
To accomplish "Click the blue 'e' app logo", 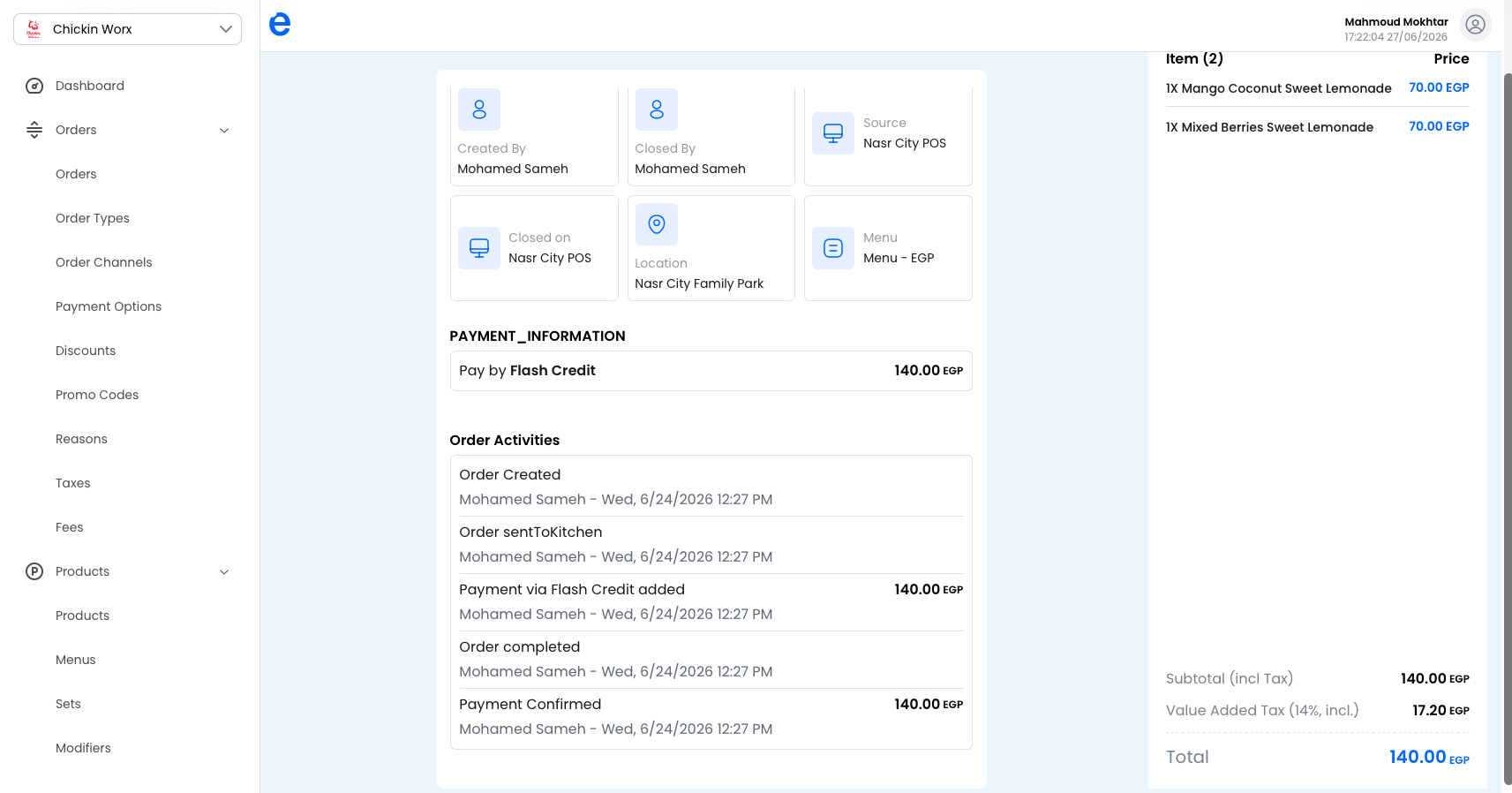I will (280, 25).
